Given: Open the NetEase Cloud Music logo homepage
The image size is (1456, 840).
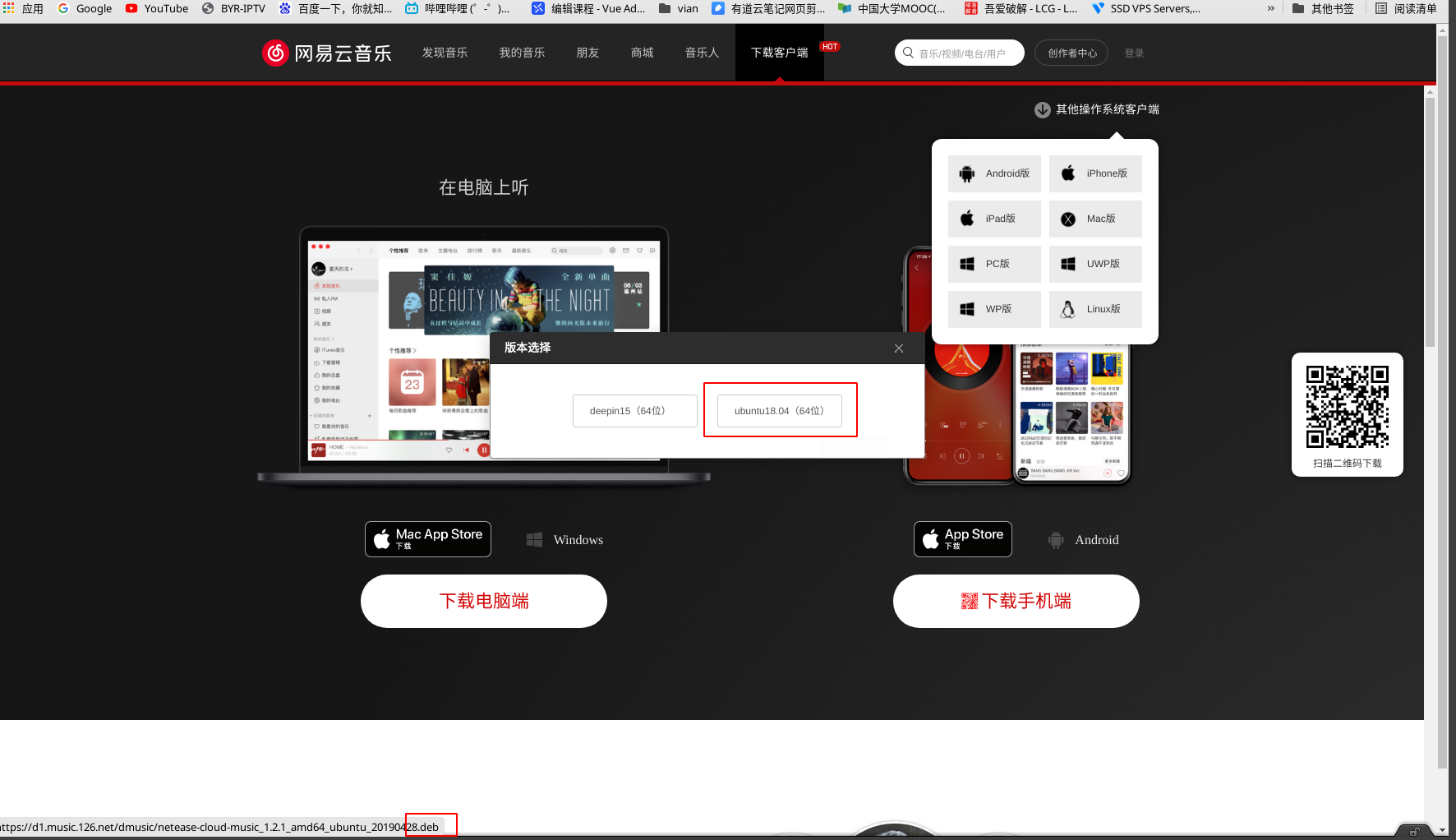Looking at the screenshot, I should point(326,52).
